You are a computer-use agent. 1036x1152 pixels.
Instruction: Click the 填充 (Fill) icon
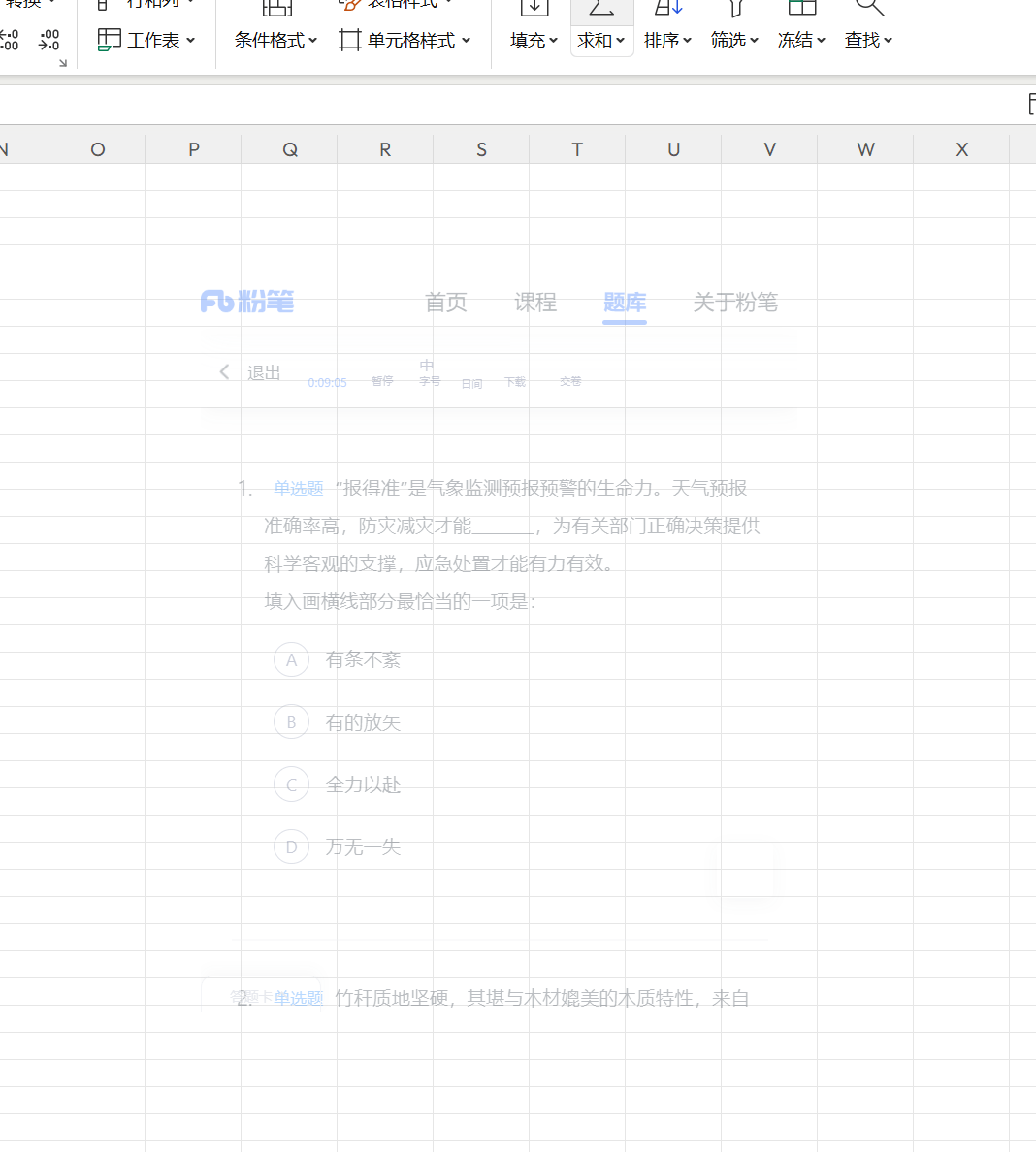coord(533,10)
